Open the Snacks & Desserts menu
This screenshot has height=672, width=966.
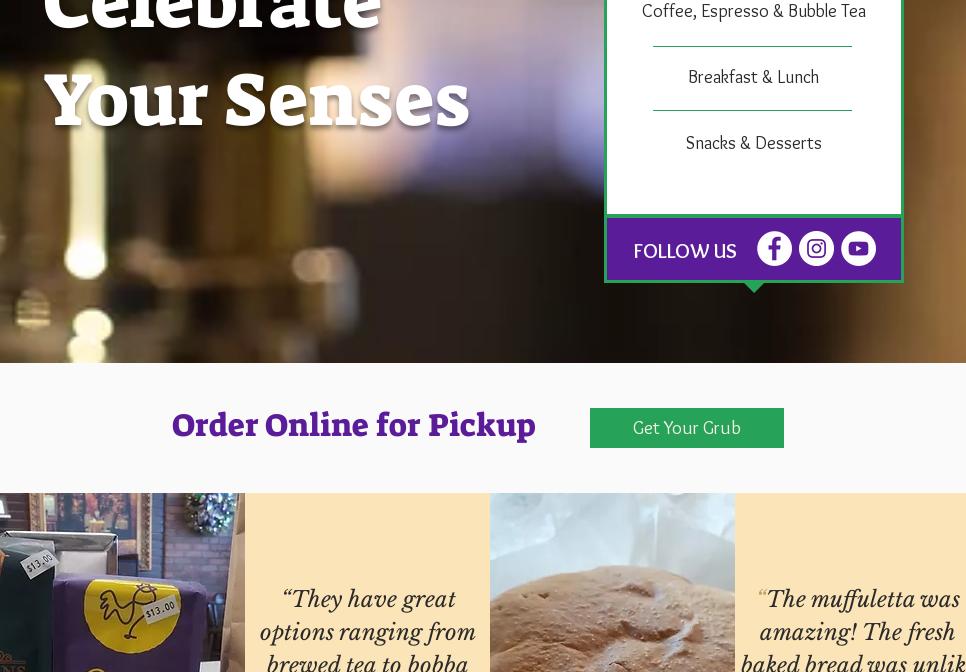pos(753,143)
